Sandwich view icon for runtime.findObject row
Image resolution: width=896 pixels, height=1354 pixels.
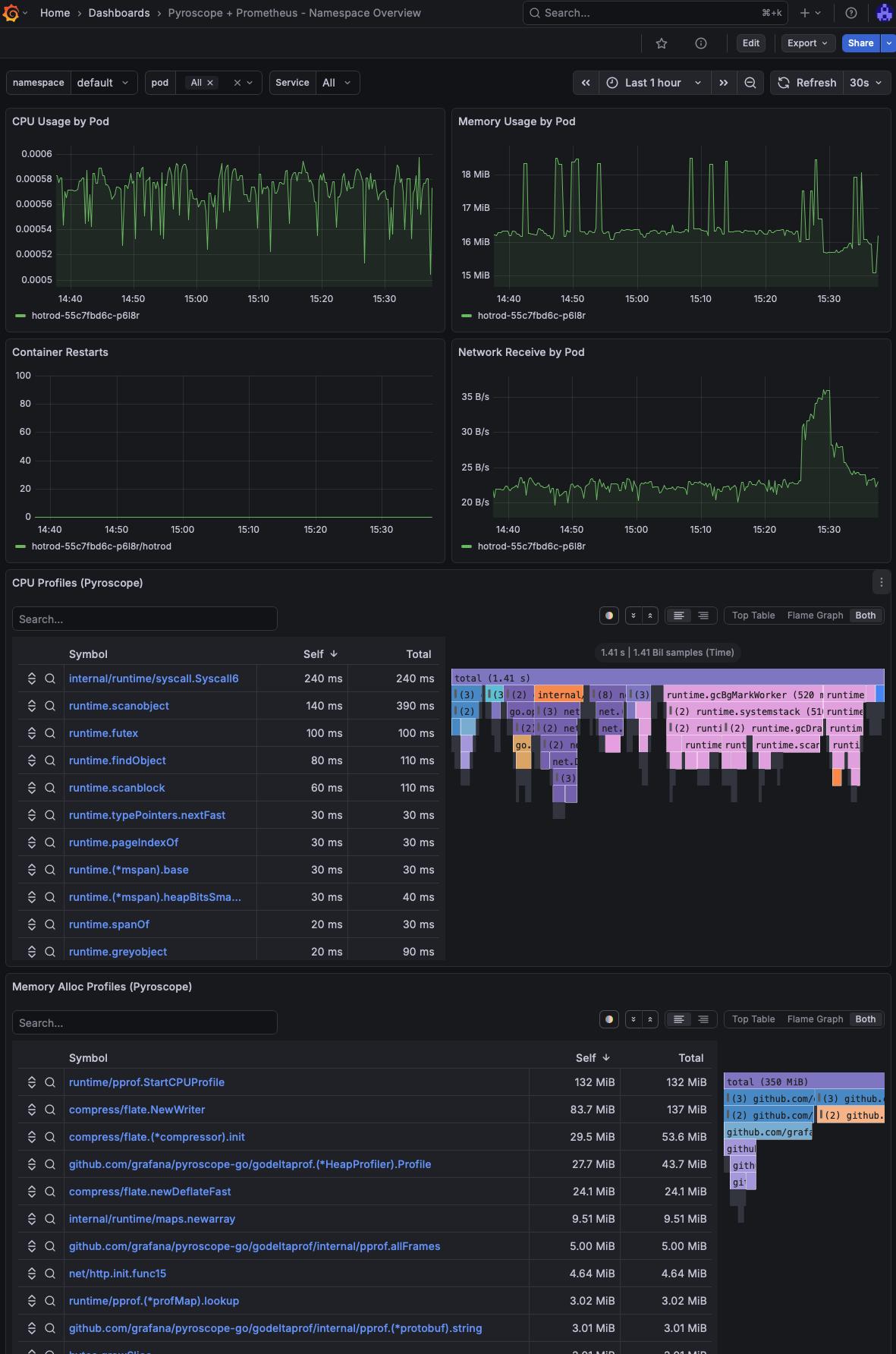tap(32, 760)
